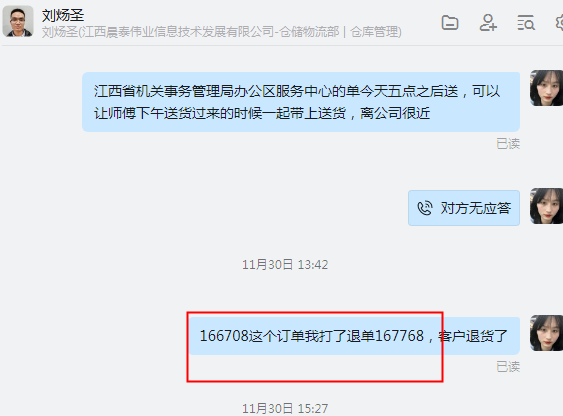Click the contact name 刘炀圣 in header
Screen dimensions: 563x416
[x=63, y=15]
